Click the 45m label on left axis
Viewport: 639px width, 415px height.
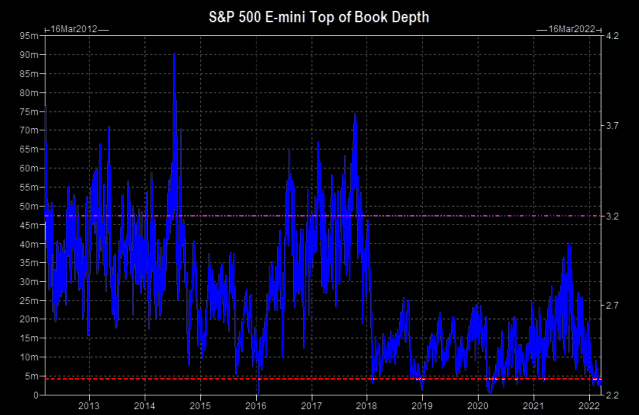coord(29,225)
